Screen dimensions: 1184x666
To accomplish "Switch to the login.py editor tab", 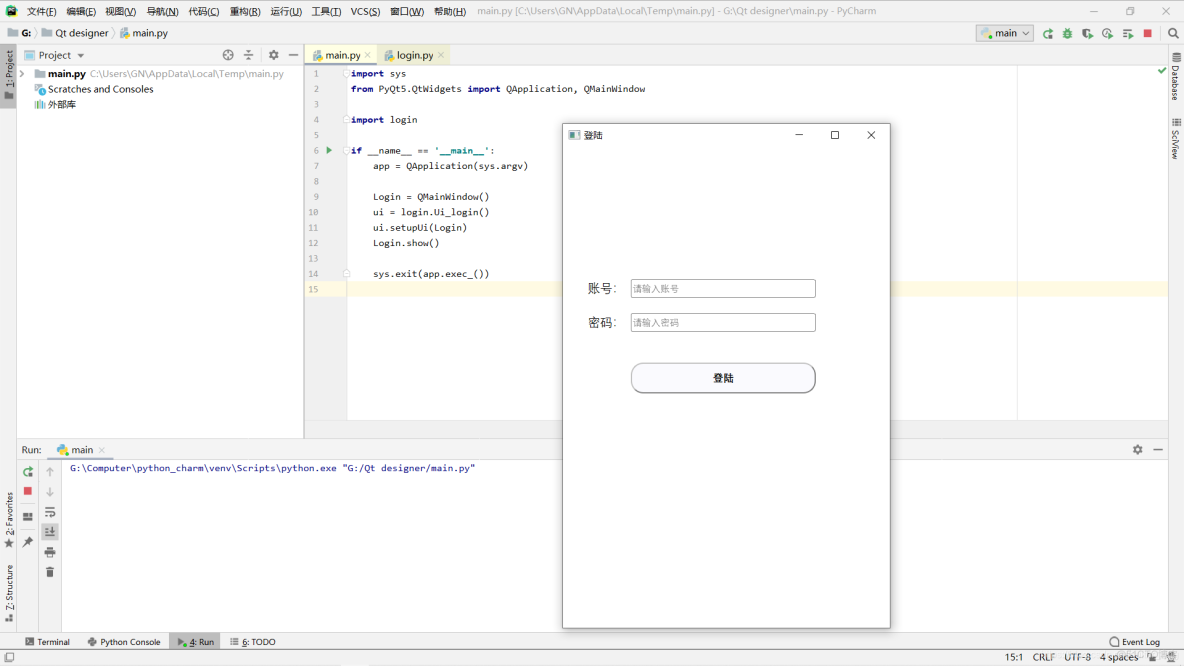I will 413,54.
